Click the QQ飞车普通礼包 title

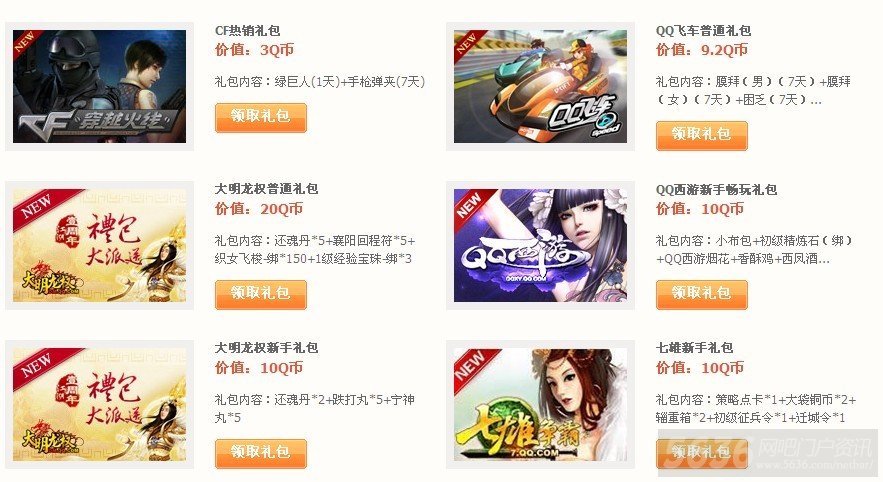click(x=703, y=30)
